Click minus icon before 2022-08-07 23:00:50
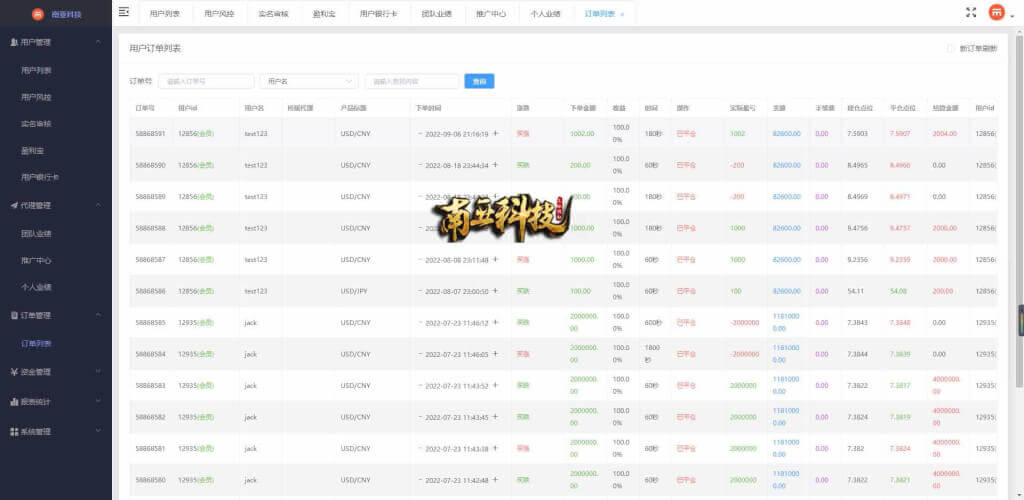The width and height of the screenshot is (1024, 500). (420, 290)
